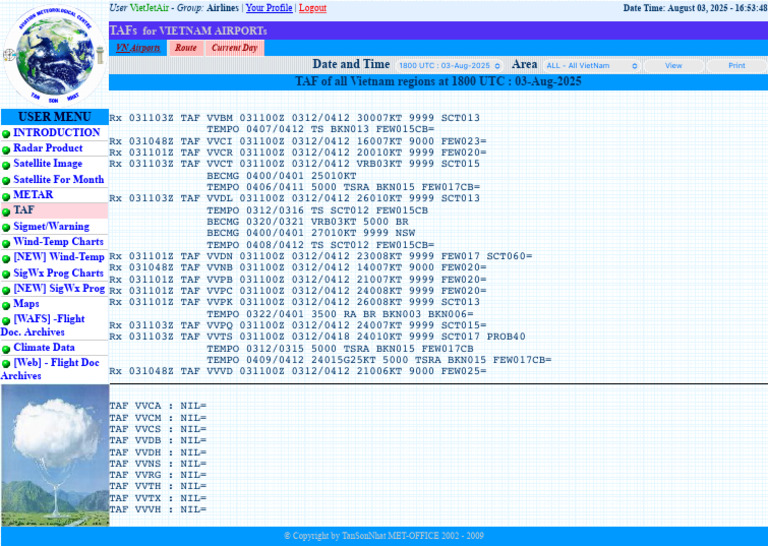Viewport: 768px width, 546px height.
Task: Click the green bullet beside Satellite Image
Action: [x=6, y=165]
